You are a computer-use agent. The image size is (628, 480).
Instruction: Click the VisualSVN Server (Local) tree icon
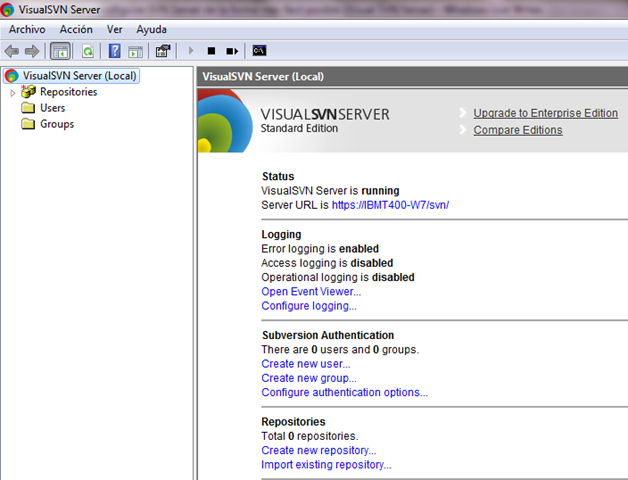pos(12,75)
